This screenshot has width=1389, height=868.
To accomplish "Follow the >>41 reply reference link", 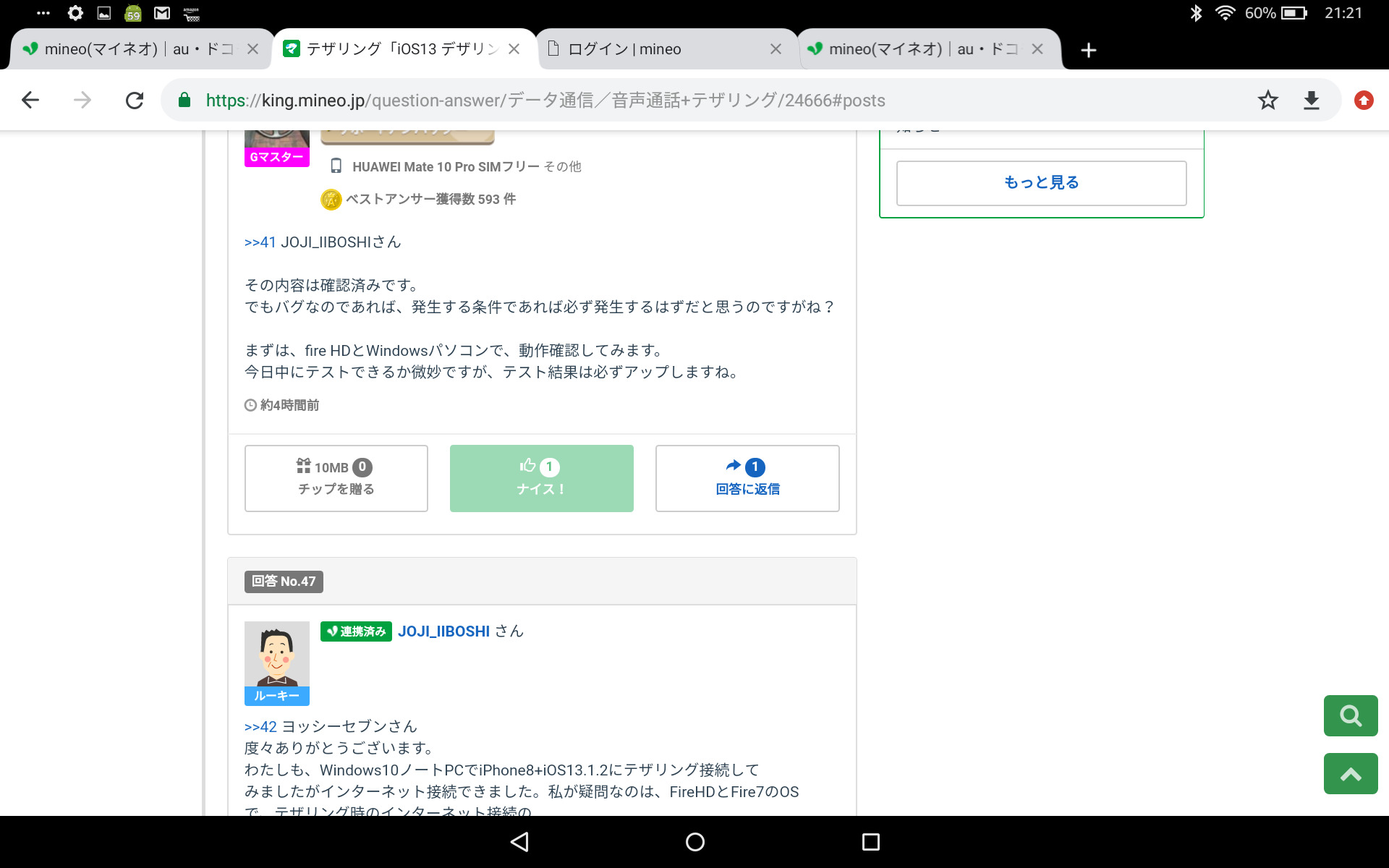I will [260, 242].
